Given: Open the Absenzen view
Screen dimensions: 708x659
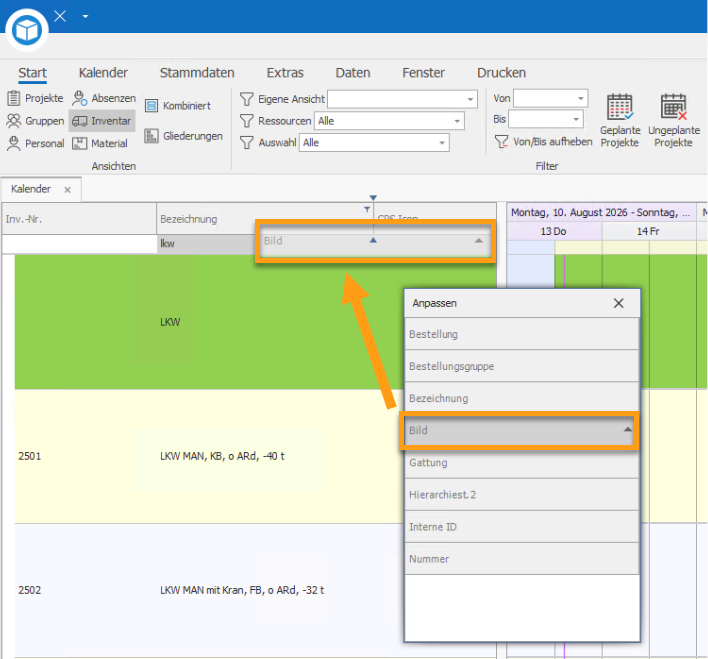Looking at the screenshot, I should click(x=104, y=98).
